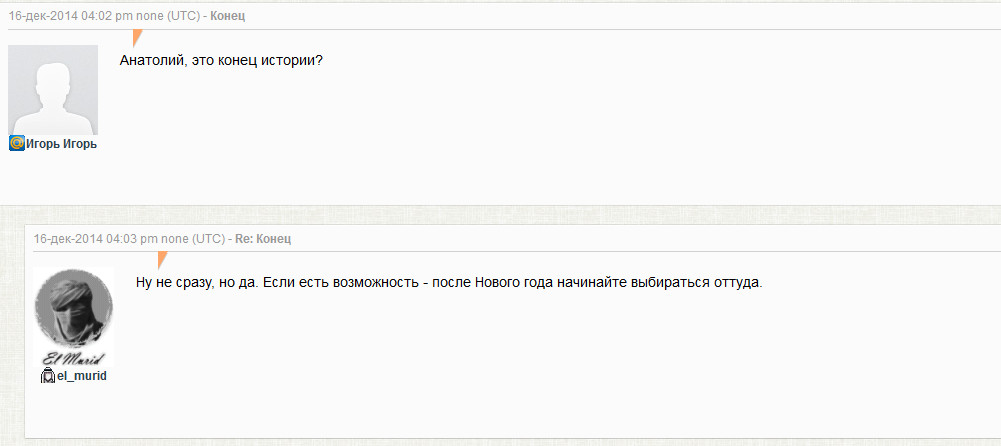This screenshot has width=1001, height=446.
Task: Click the Mail.ru icon beside Игорь Игорь
Action: (x=17, y=144)
